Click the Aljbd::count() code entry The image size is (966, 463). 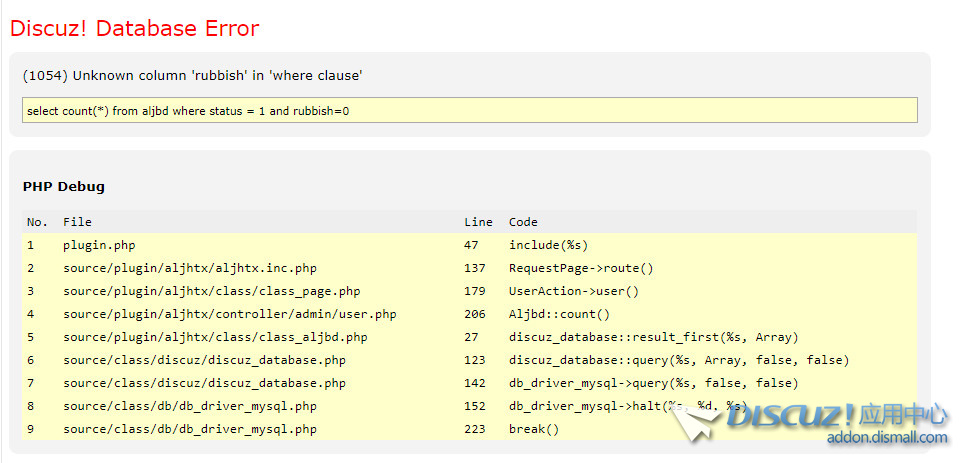click(559, 314)
